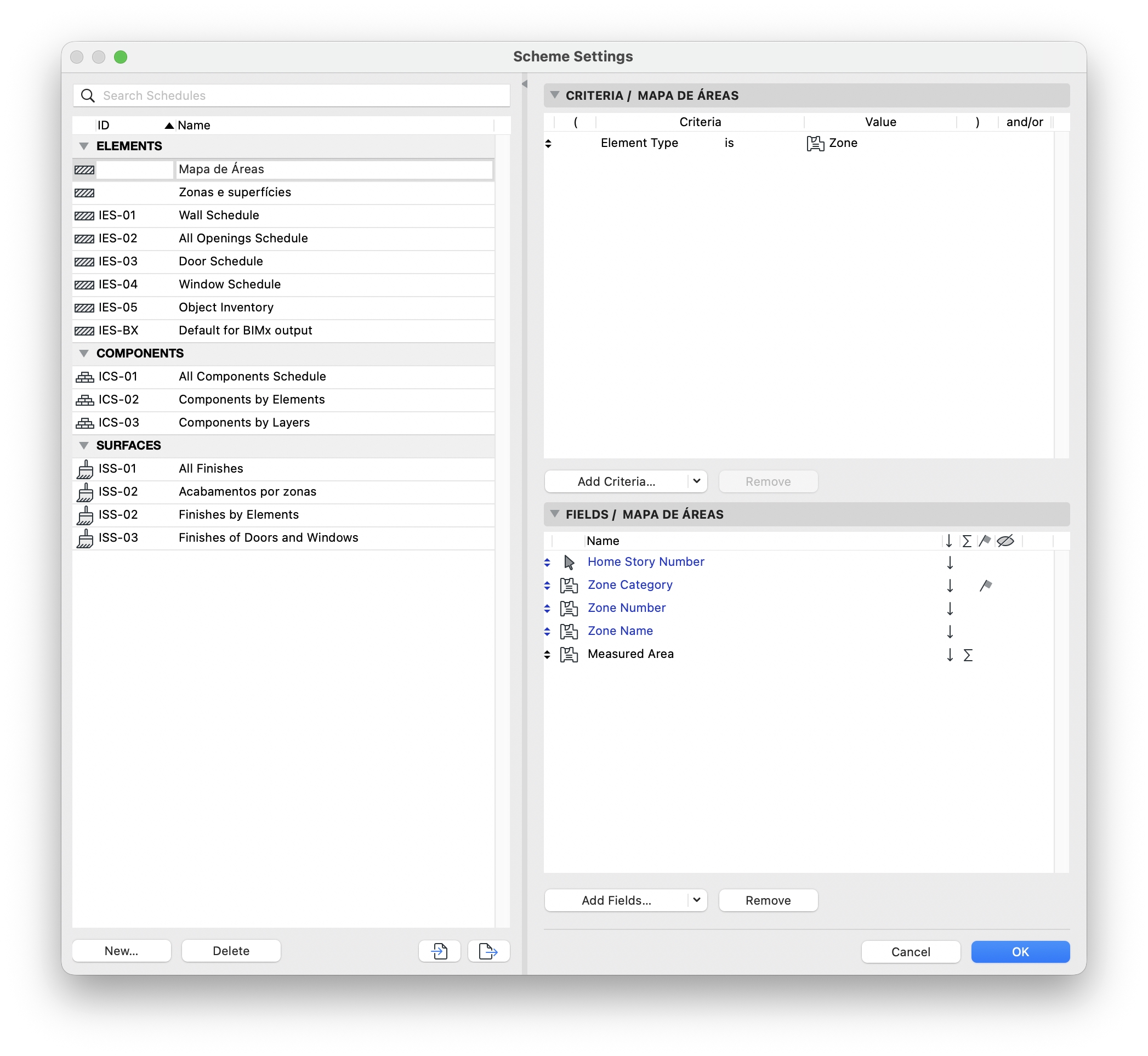Collapse the FIELDS / MAPA DE ÁREAS panel

[x=554, y=514]
